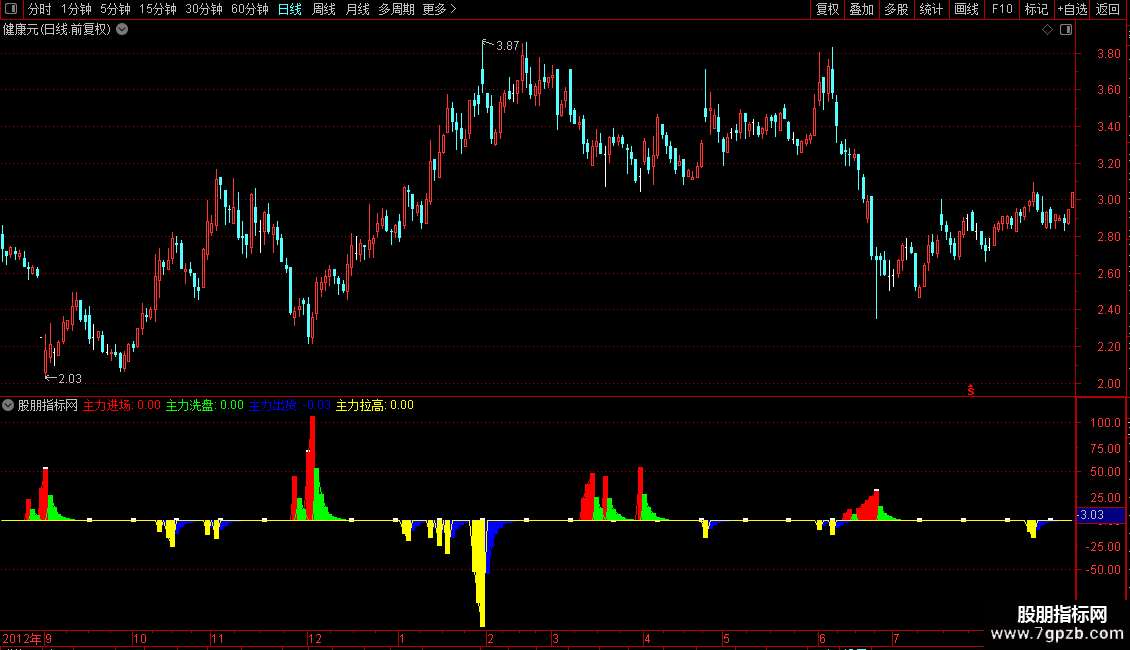Open dropdown next to 健康元 chart title
Image resolution: width=1130 pixels, height=650 pixels.
pos(123,29)
